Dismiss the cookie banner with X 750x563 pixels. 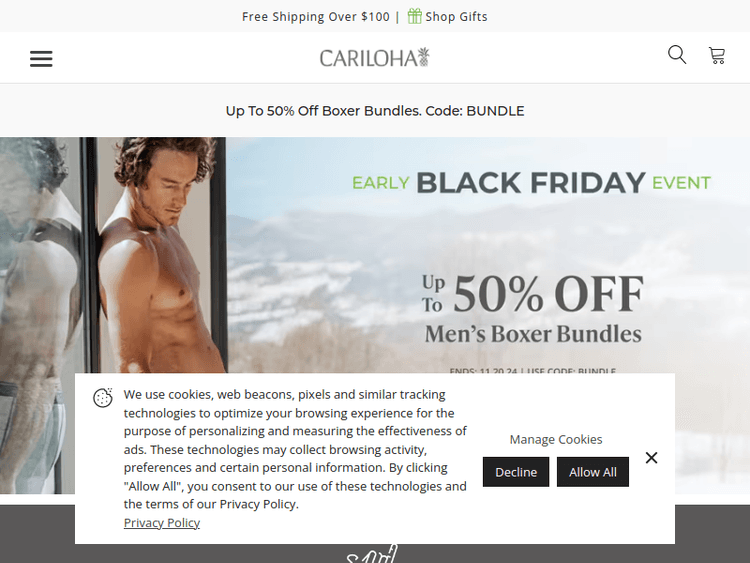pyautogui.click(x=651, y=458)
